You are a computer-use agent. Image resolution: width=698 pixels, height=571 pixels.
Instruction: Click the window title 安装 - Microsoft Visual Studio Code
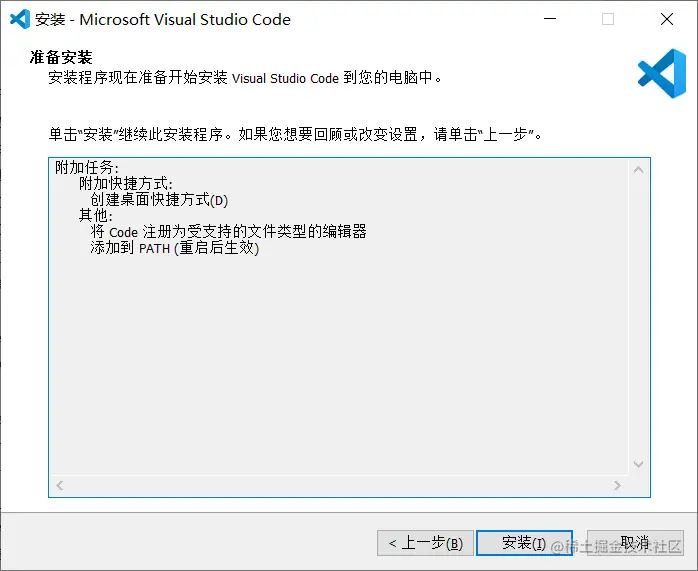pyautogui.click(x=163, y=20)
